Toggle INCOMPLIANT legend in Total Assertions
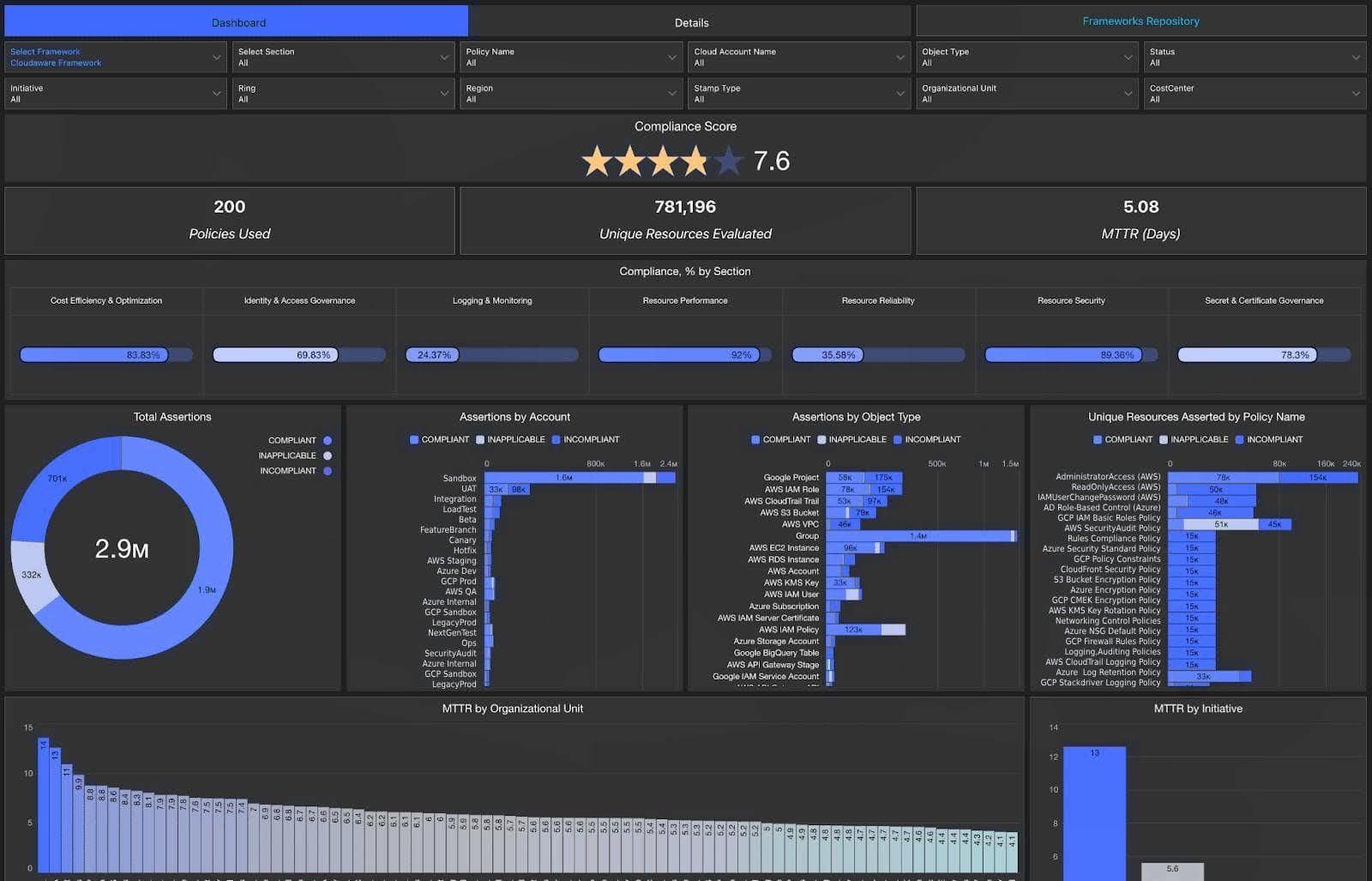The height and width of the screenshot is (881, 1372). pos(296,471)
